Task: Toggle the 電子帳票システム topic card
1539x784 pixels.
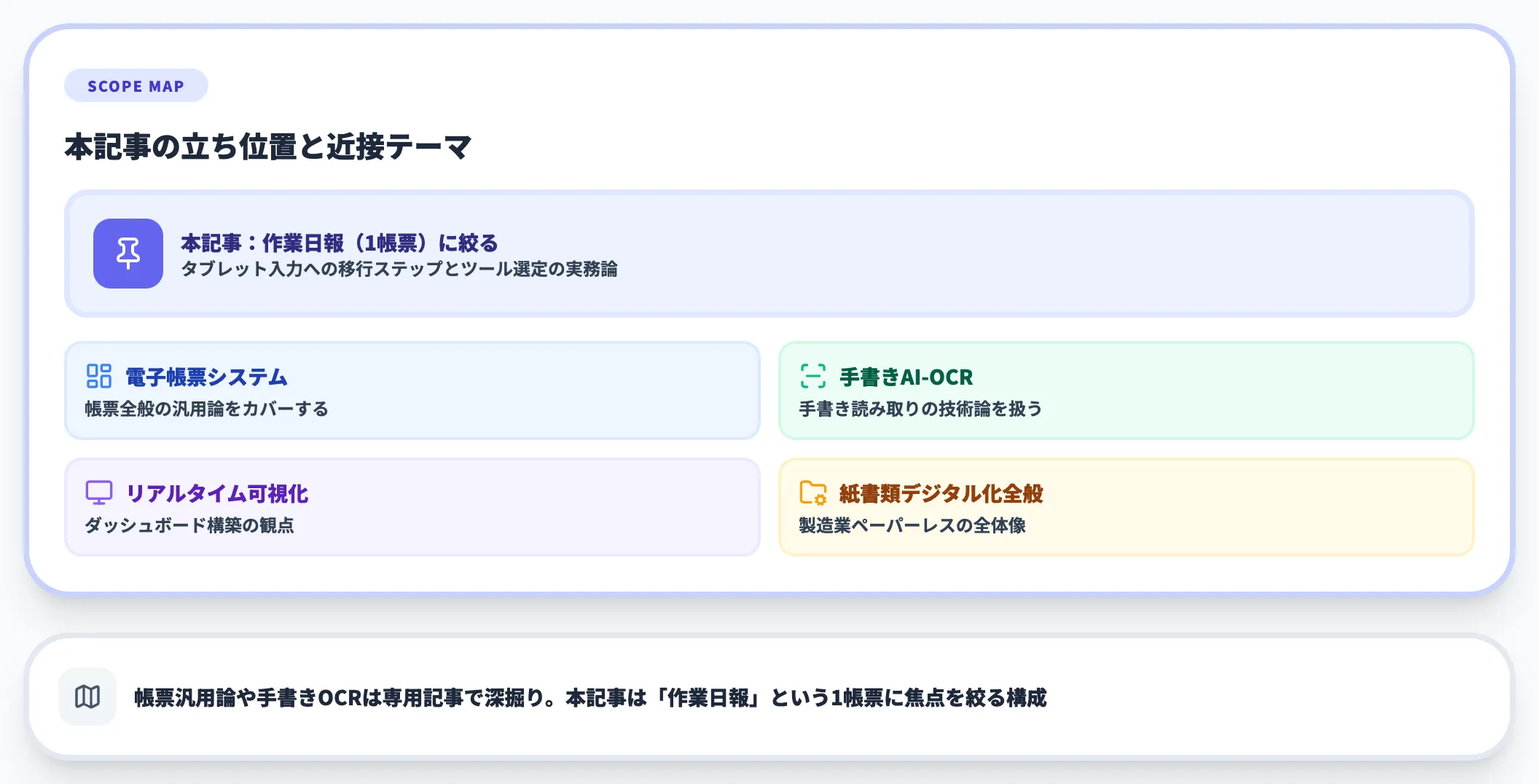Action: pos(412,391)
